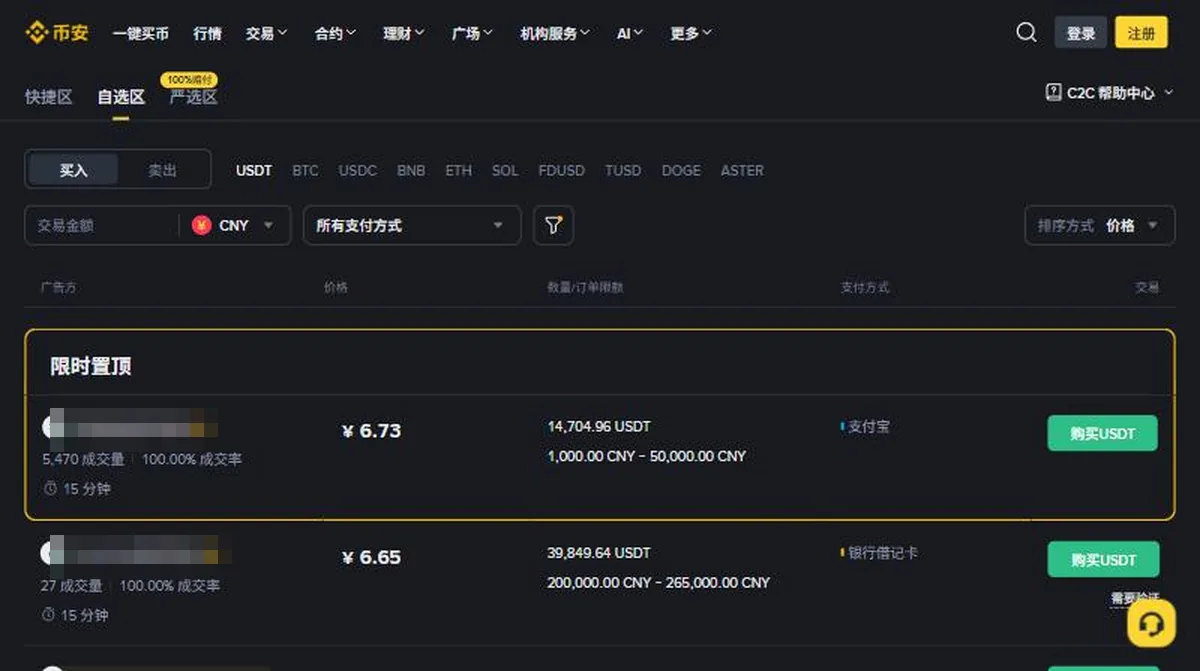Expand the 合约 menu dropdown
The width and height of the screenshot is (1200, 671).
tap(335, 33)
